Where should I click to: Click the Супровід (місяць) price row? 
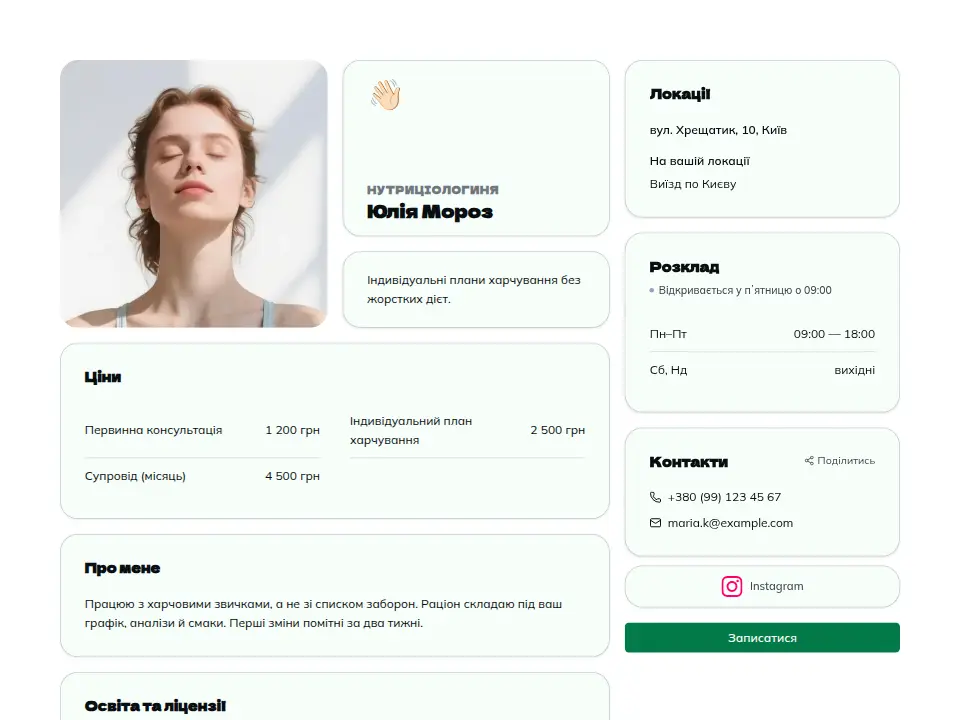[x=202, y=476]
